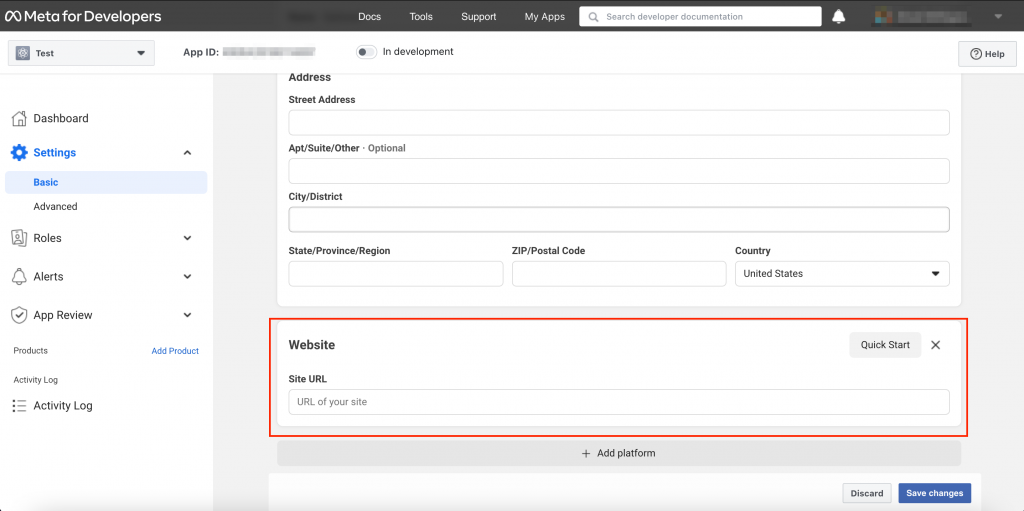
Task: Click the notifications bell icon
Action: (838, 17)
